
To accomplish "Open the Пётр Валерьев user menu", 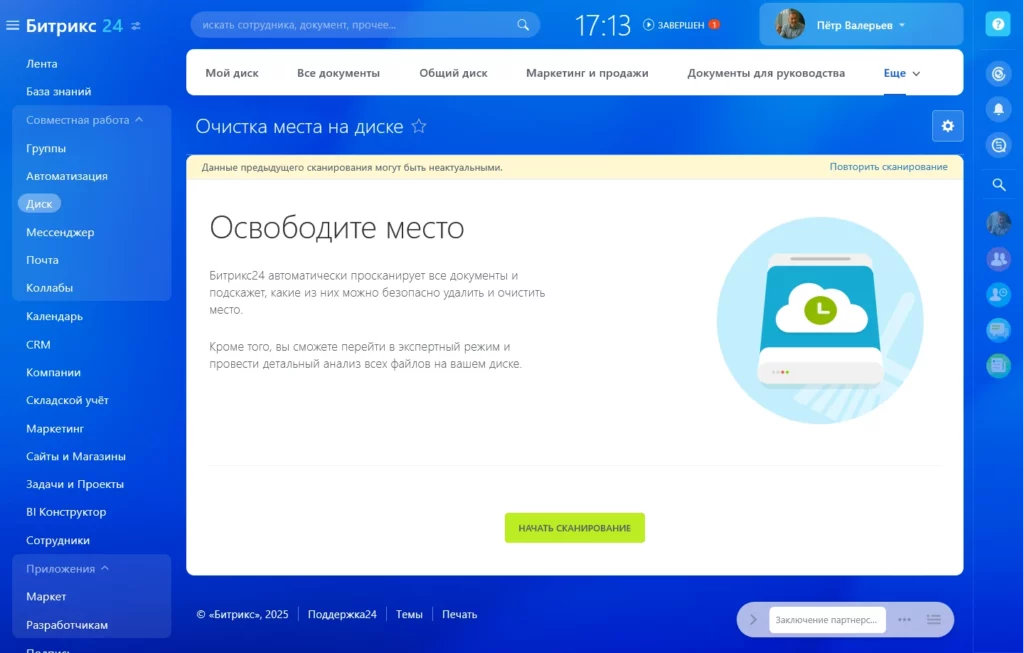I will (x=855, y=24).
